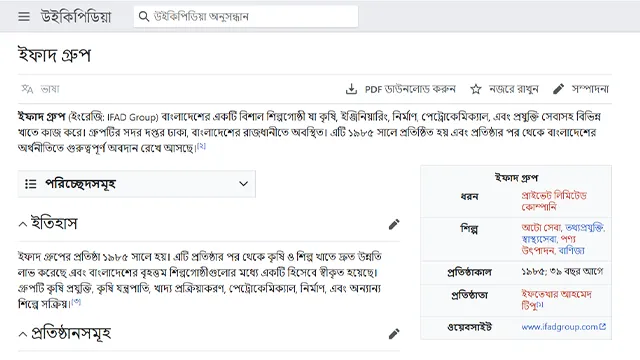Expand the পরিচ্ছেদসমূহ contents dropdown
This screenshot has width=640, height=360.
[243, 184]
